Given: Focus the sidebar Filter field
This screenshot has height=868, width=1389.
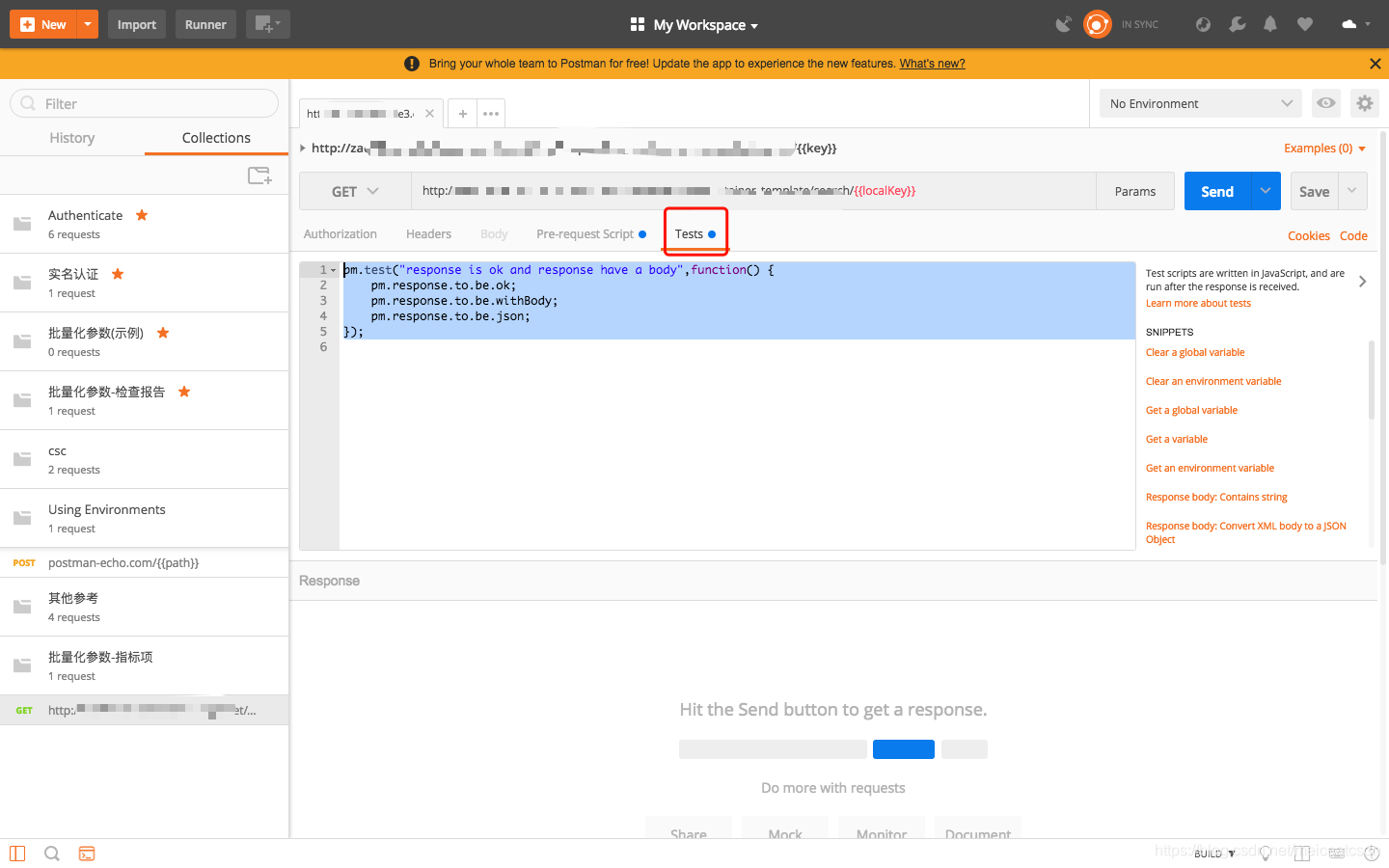Looking at the screenshot, I should click(145, 103).
